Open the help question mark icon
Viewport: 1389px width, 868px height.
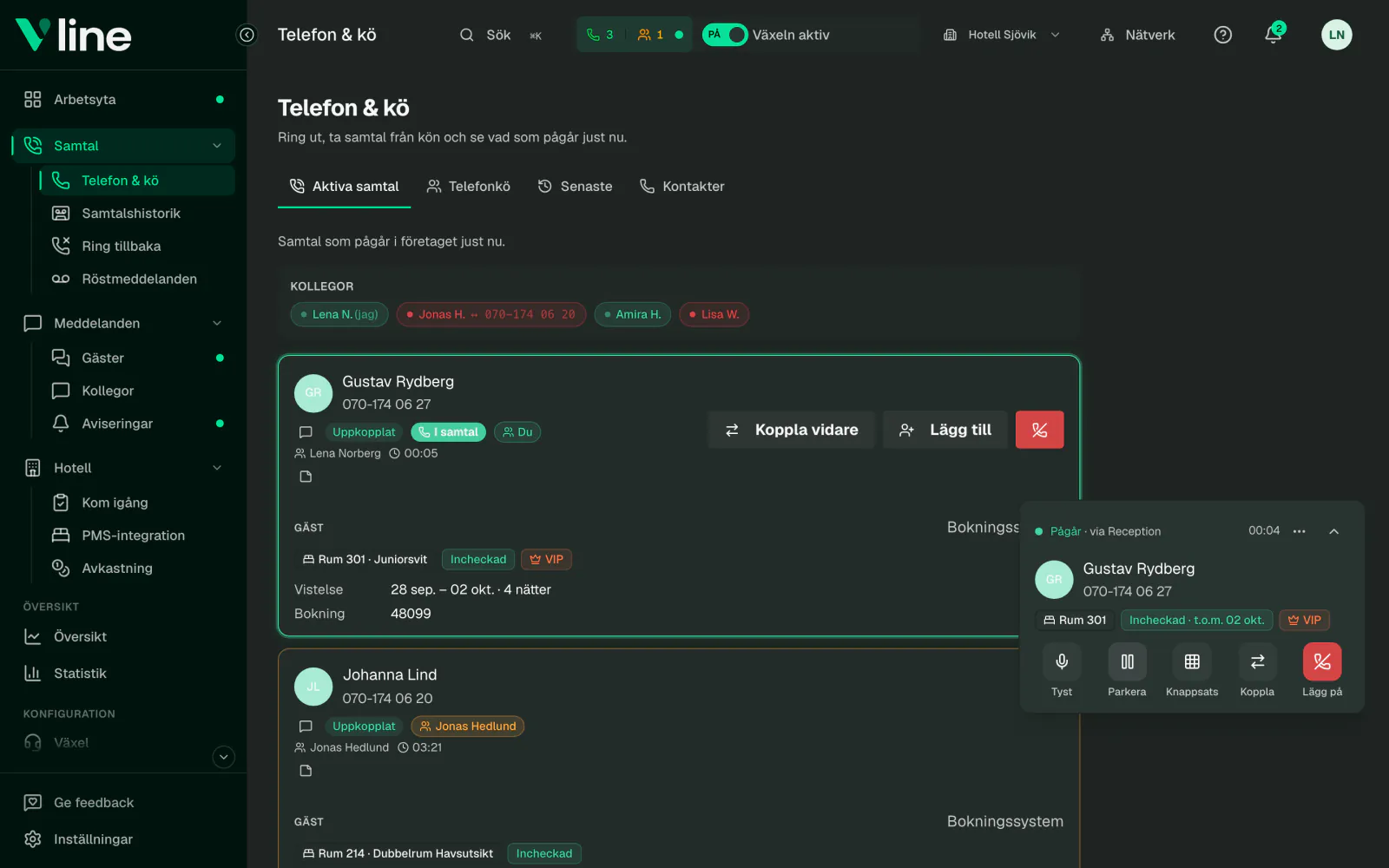(1222, 35)
